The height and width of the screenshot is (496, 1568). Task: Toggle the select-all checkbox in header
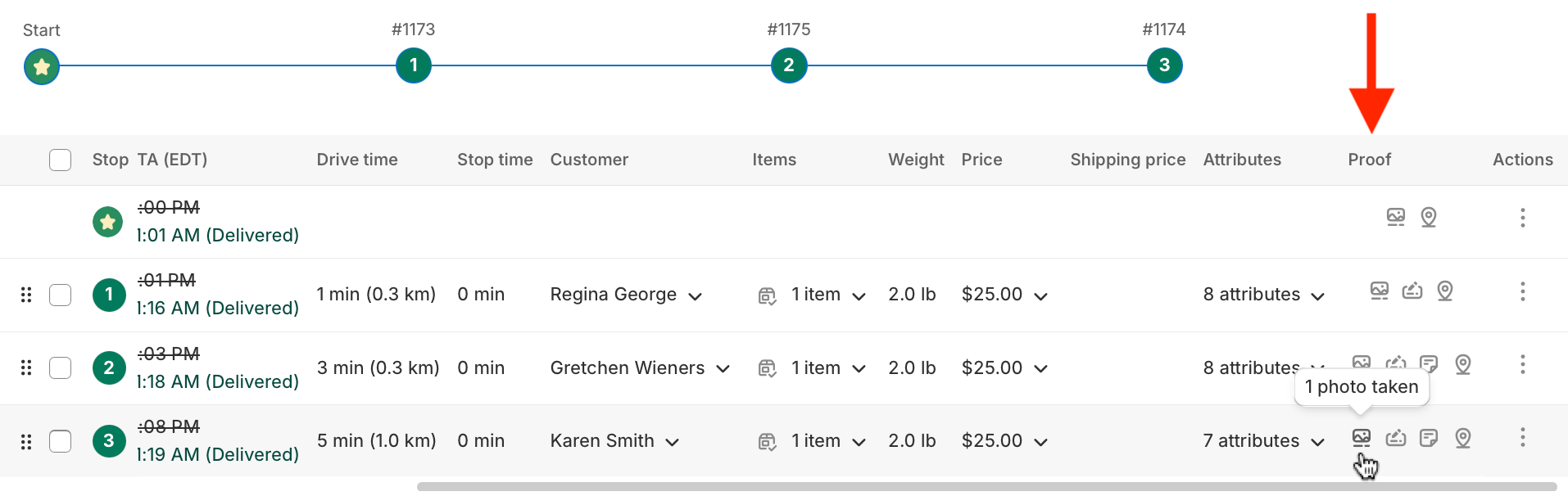tap(60, 160)
